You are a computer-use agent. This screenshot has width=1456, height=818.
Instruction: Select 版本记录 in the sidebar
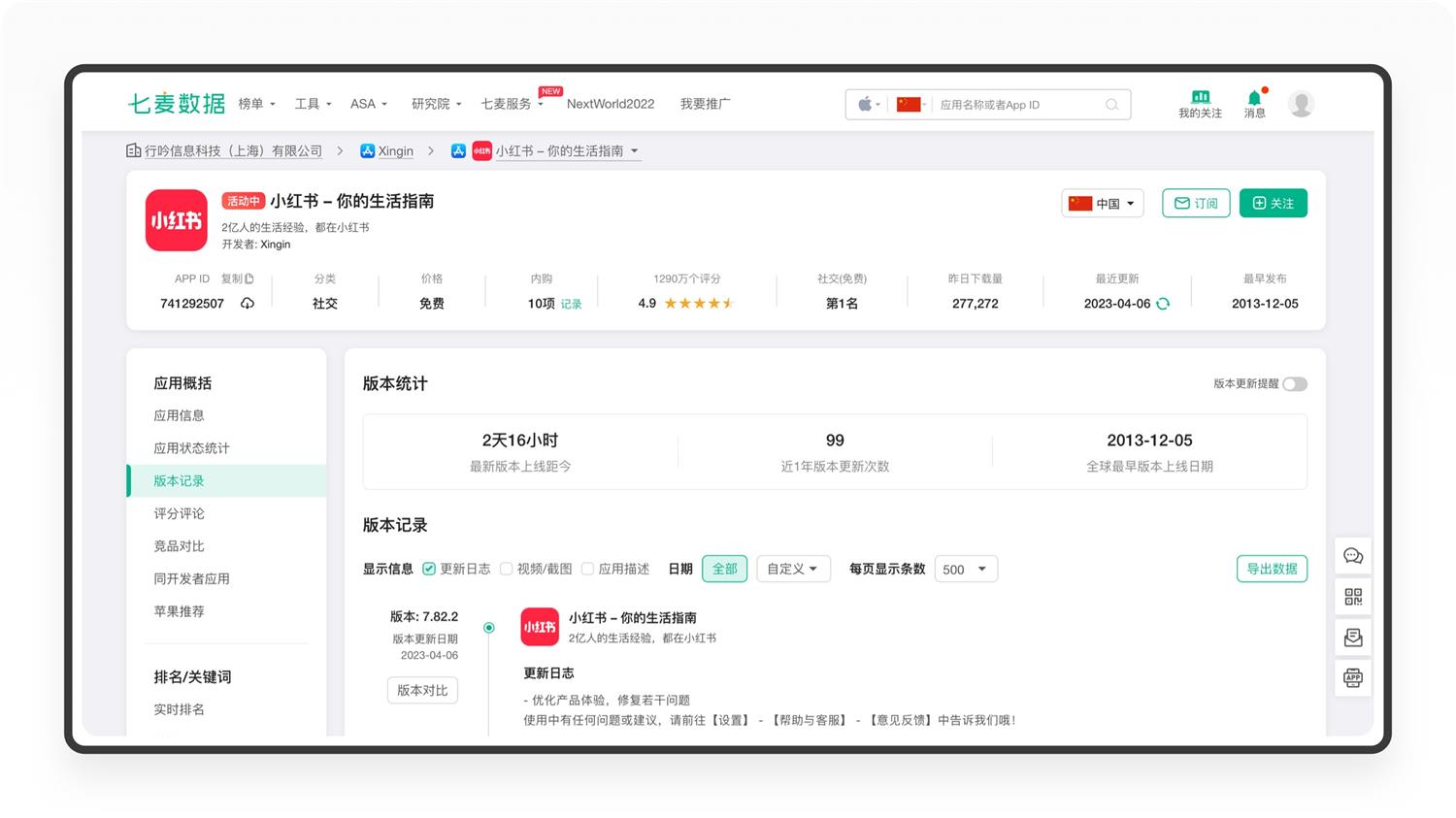tap(226, 481)
